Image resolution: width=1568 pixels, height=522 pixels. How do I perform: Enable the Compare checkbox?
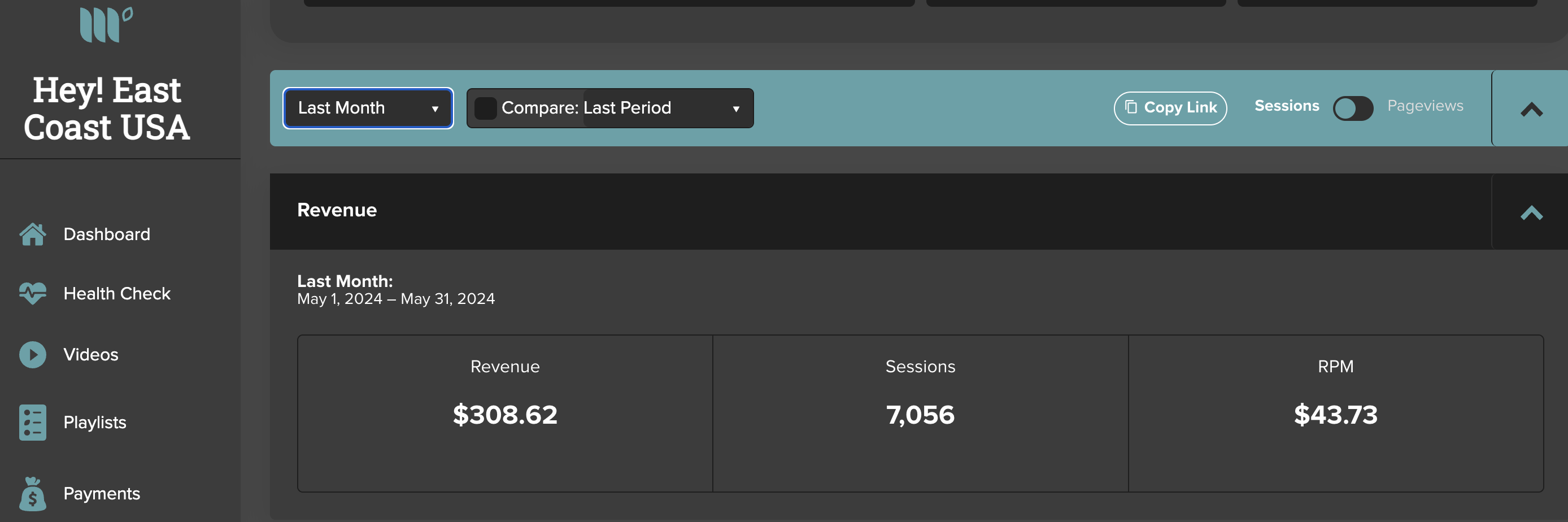(485, 108)
